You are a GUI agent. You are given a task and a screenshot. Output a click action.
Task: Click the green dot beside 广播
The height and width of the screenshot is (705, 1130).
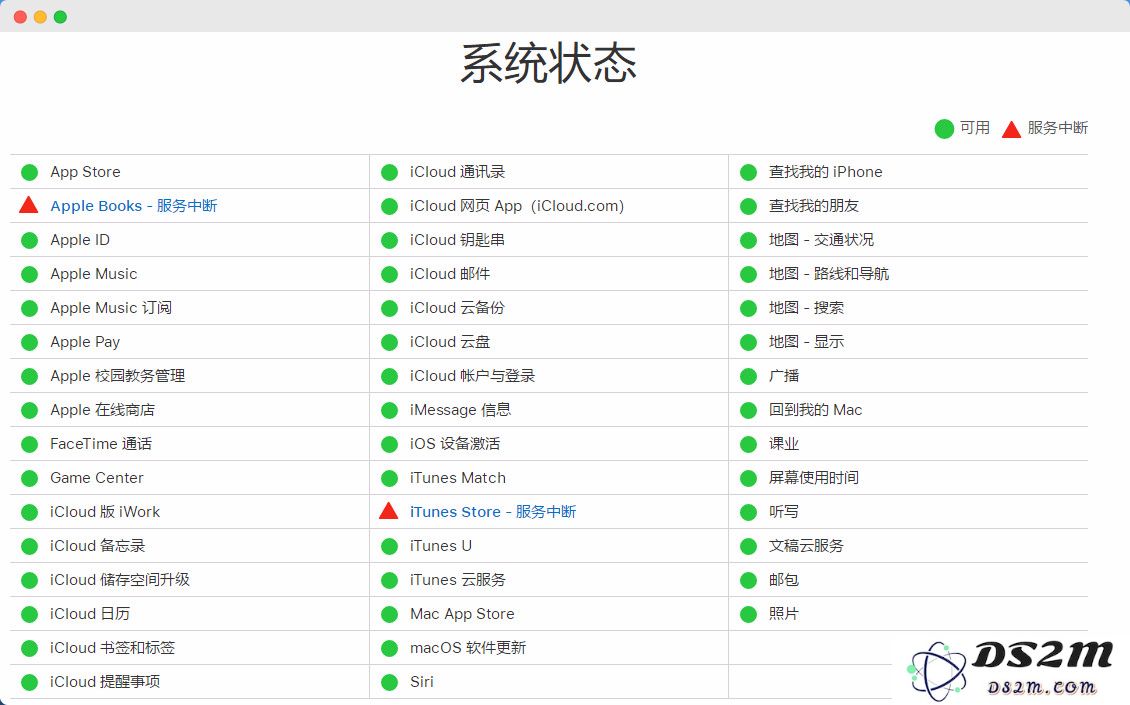coord(749,376)
